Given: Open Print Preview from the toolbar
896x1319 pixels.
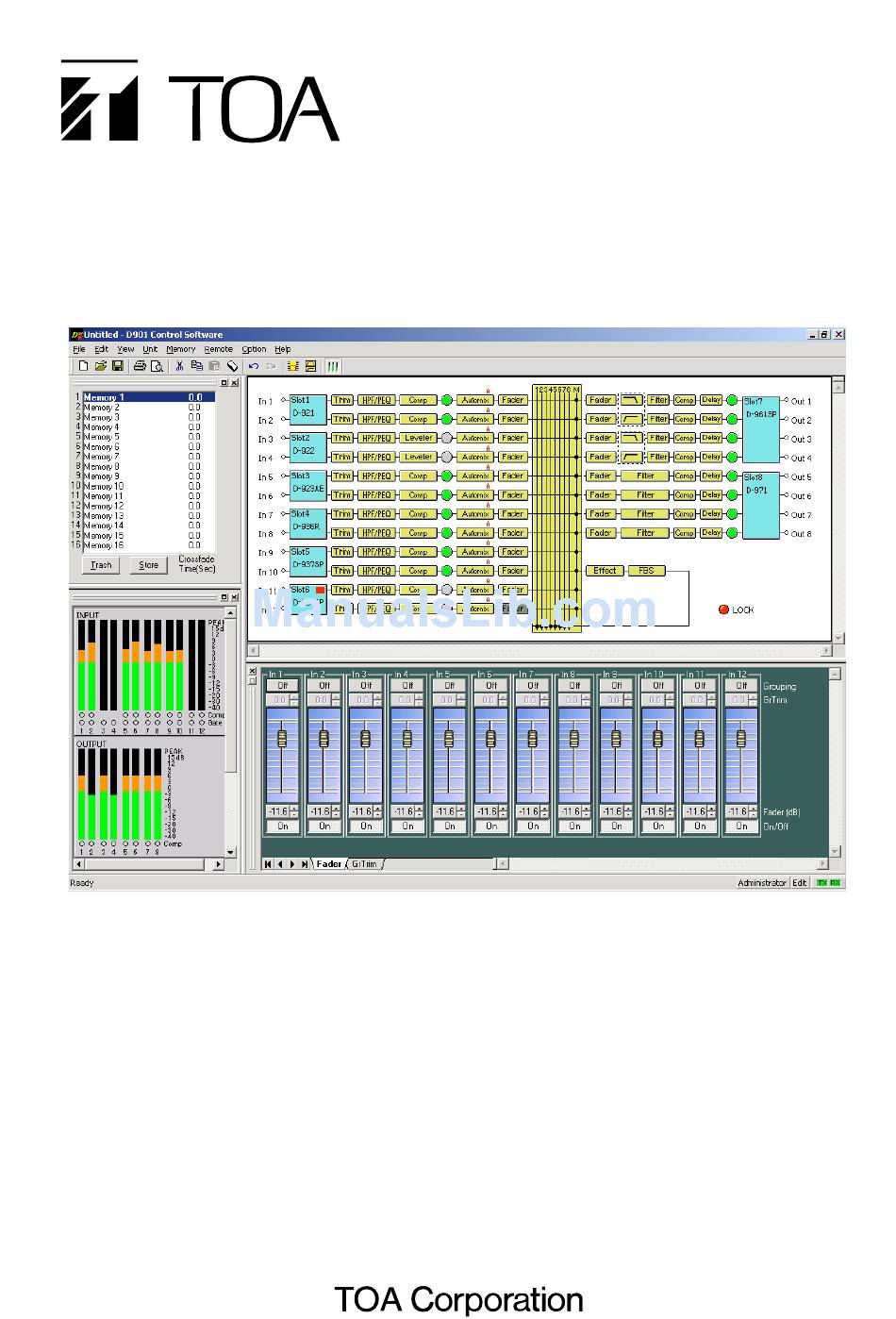Looking at the screenshot, I should tap(157, 366).
